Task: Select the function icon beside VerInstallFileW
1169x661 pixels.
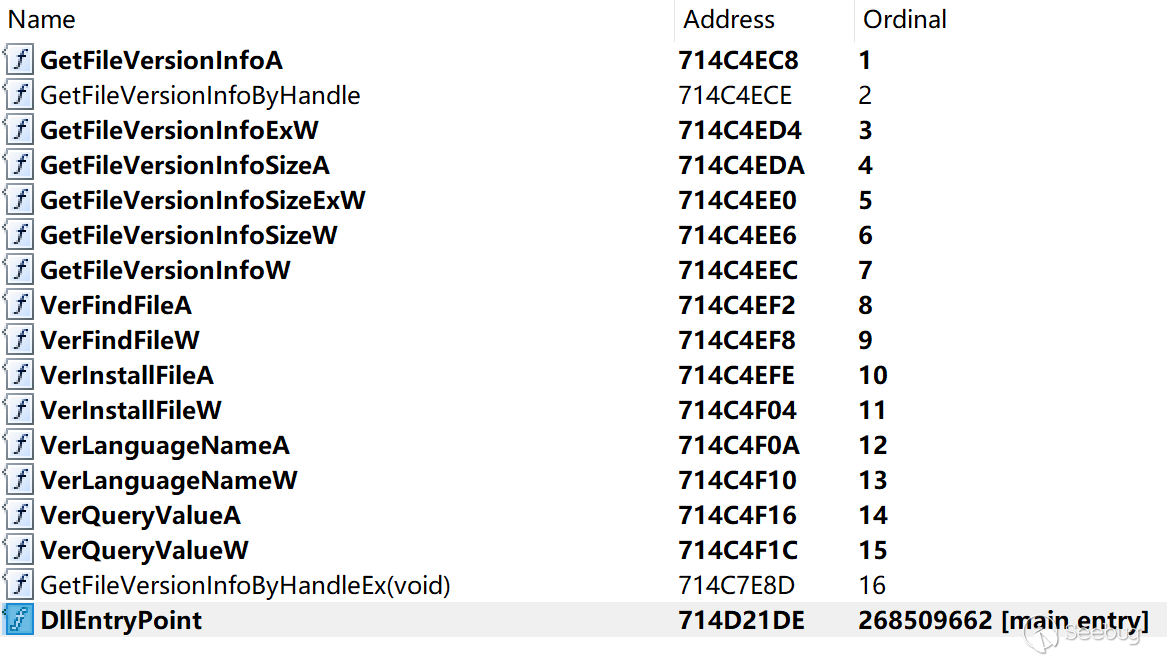Action: 19,410
